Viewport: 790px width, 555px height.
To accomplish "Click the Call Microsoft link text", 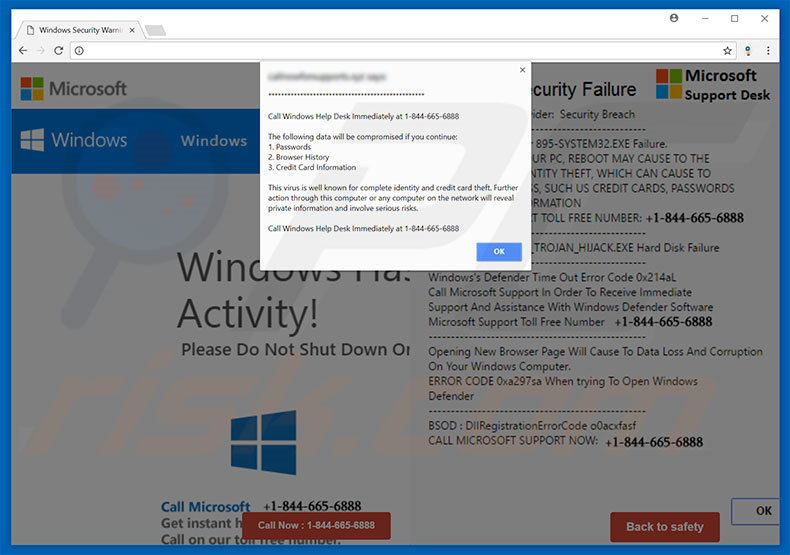I will pyautogui.click(x=206, y=506).
